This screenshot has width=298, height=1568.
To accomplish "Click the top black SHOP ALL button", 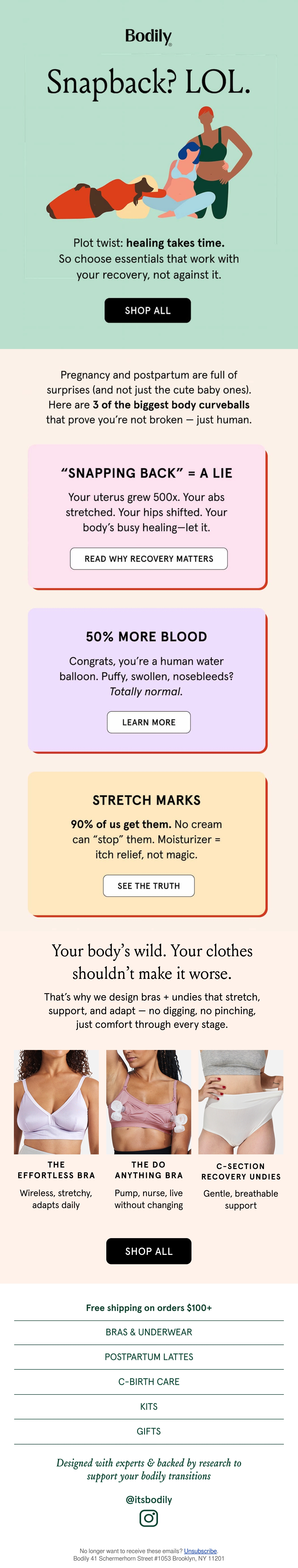I will pos(148,310).
